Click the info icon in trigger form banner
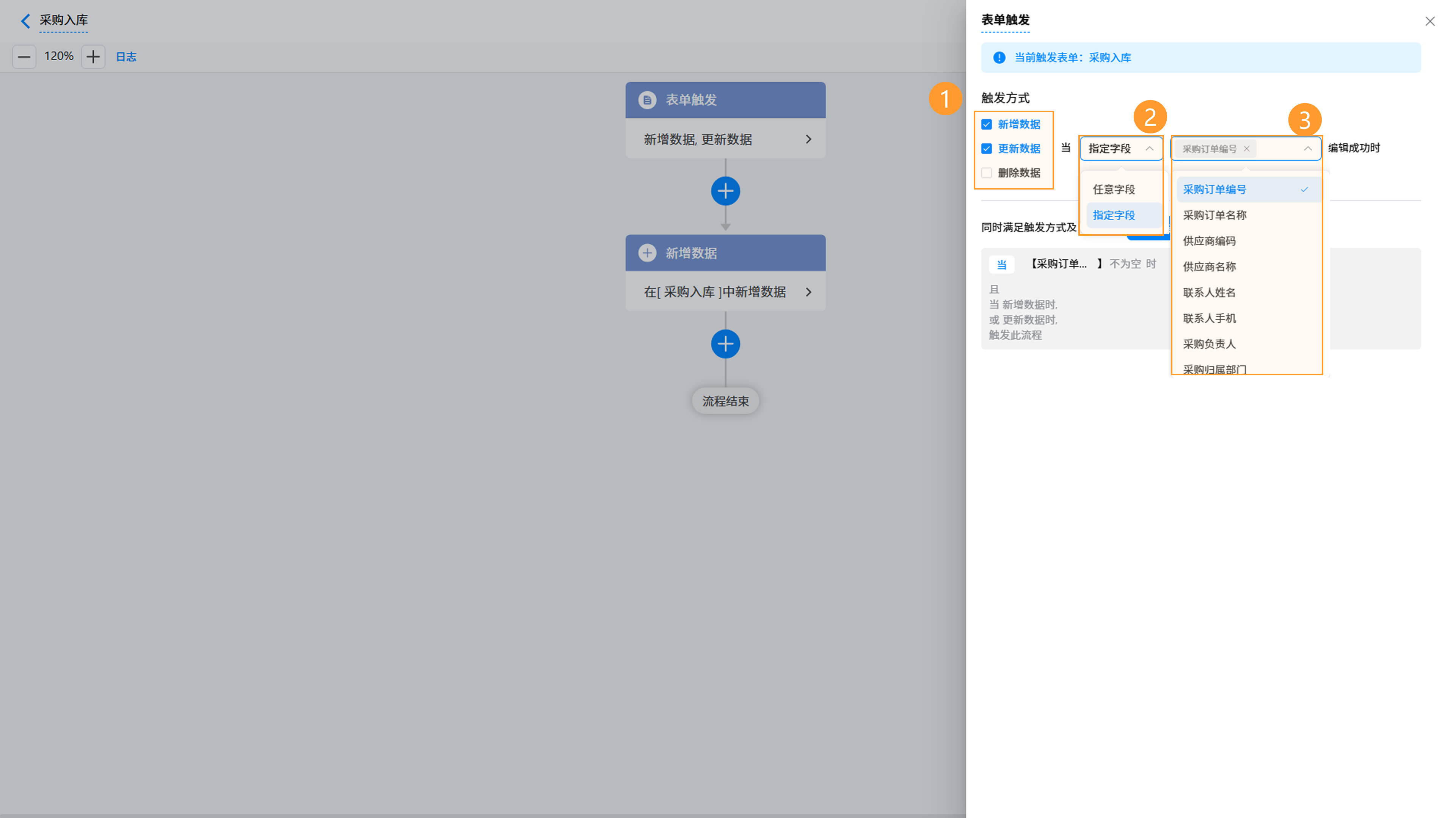The width and height of the screenshot is (1456, 818). pos(999,58)
